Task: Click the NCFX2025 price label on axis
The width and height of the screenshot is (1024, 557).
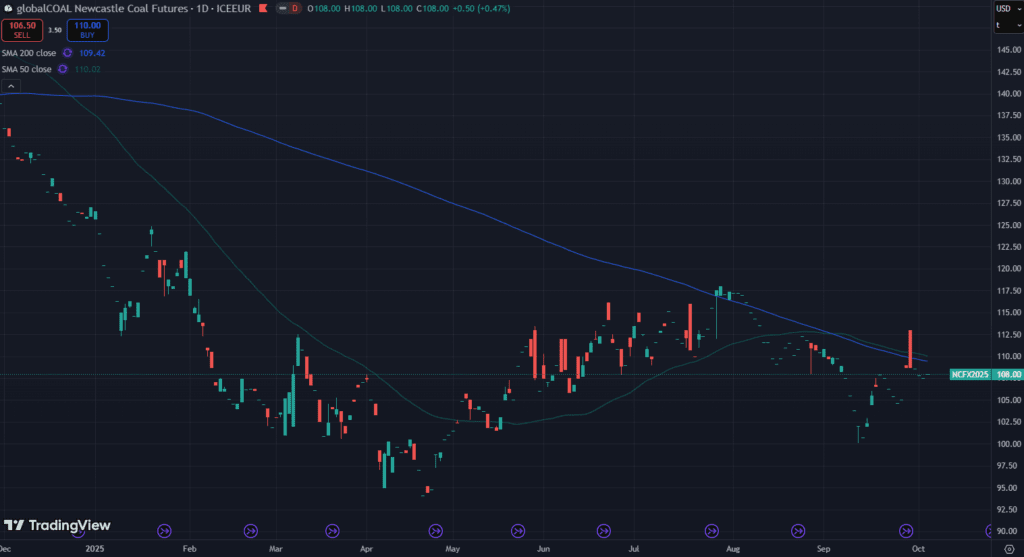Action: pos(968,375)
